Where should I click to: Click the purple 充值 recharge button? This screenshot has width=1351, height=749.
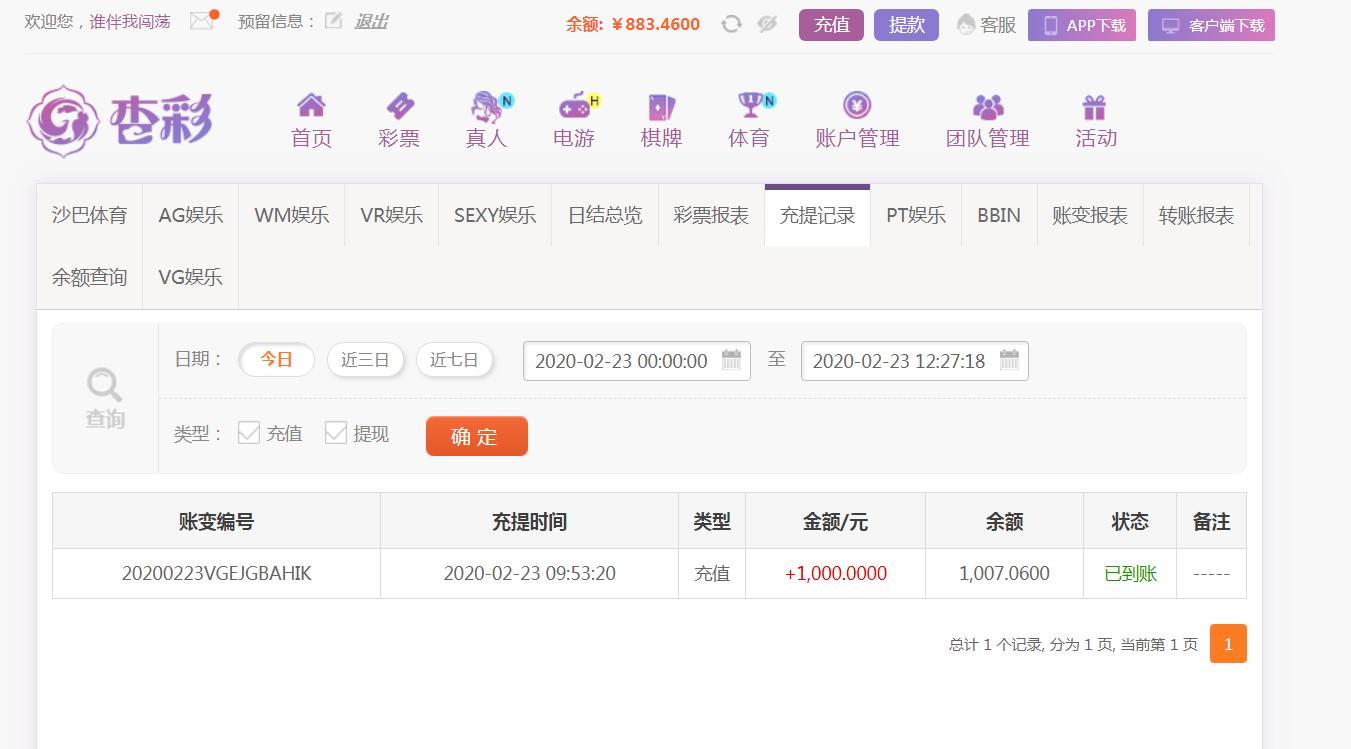tap(831, 25)
